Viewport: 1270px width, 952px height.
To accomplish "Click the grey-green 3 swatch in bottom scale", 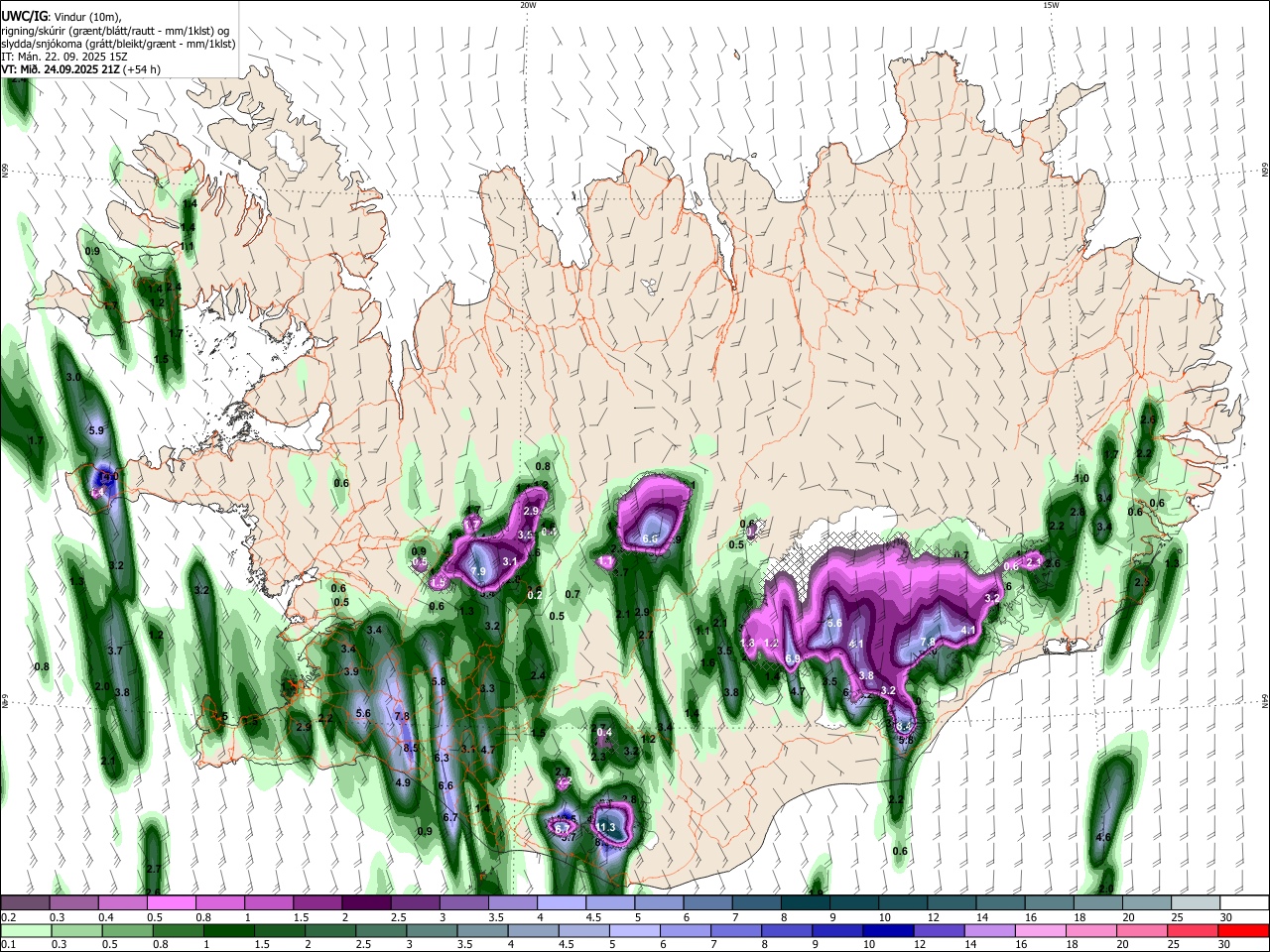I will (432, 930).
